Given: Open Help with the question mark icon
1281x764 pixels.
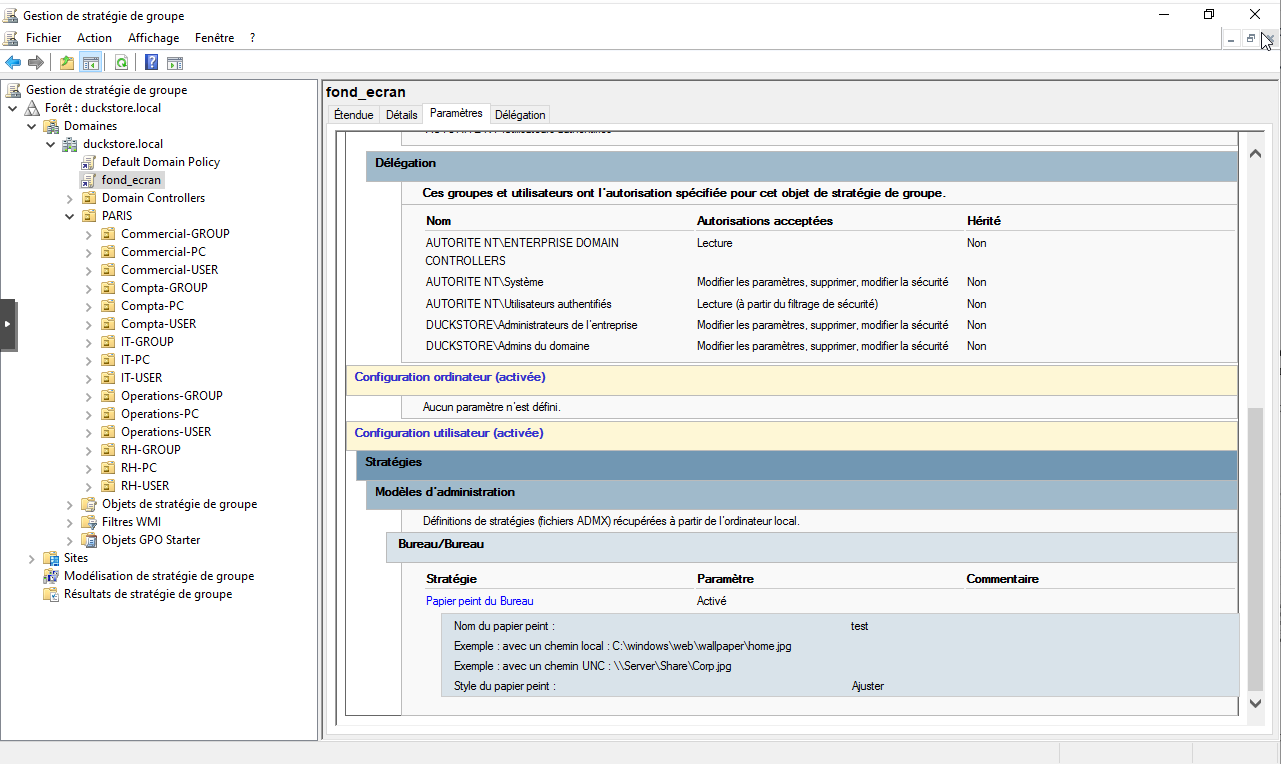Looking at the screenshot, I should pyautogui.click(x=151, y=63).
